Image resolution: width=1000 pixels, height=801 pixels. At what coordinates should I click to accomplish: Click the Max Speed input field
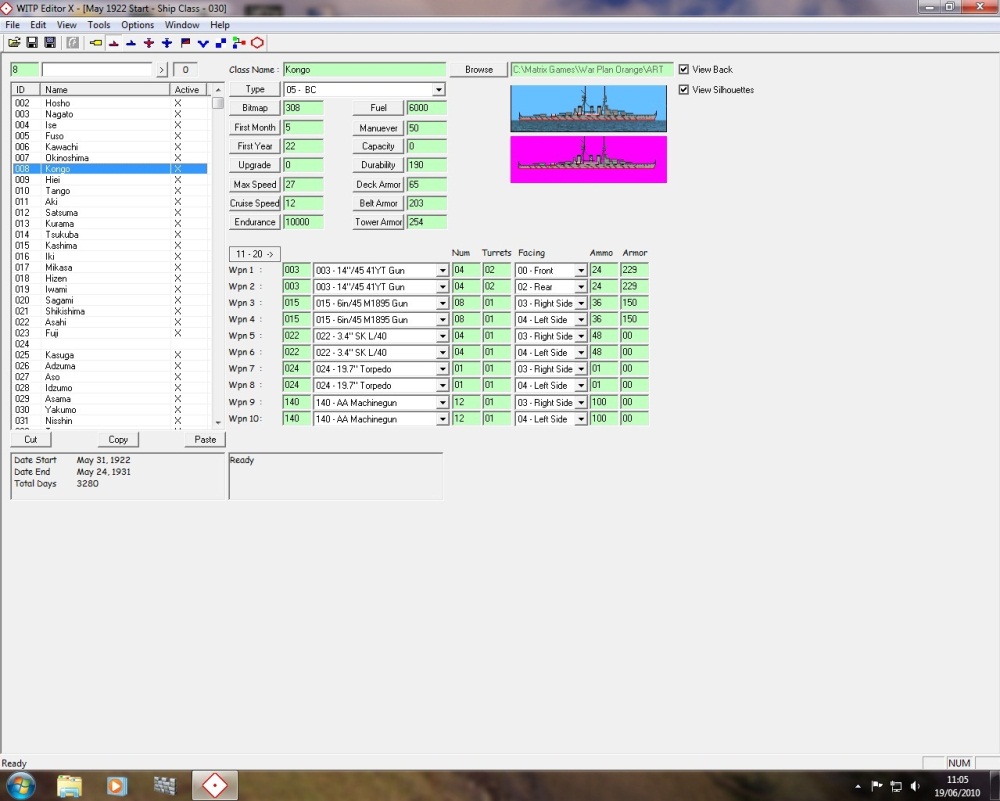click(303, 184)
